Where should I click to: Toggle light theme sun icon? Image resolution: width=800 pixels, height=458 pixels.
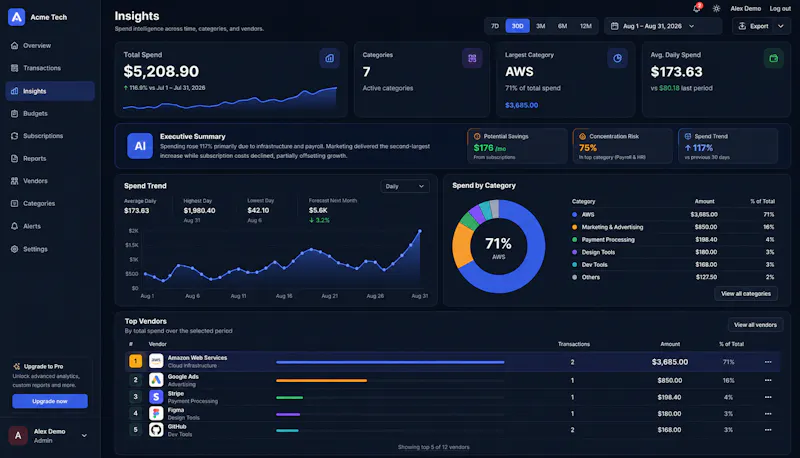716,8
